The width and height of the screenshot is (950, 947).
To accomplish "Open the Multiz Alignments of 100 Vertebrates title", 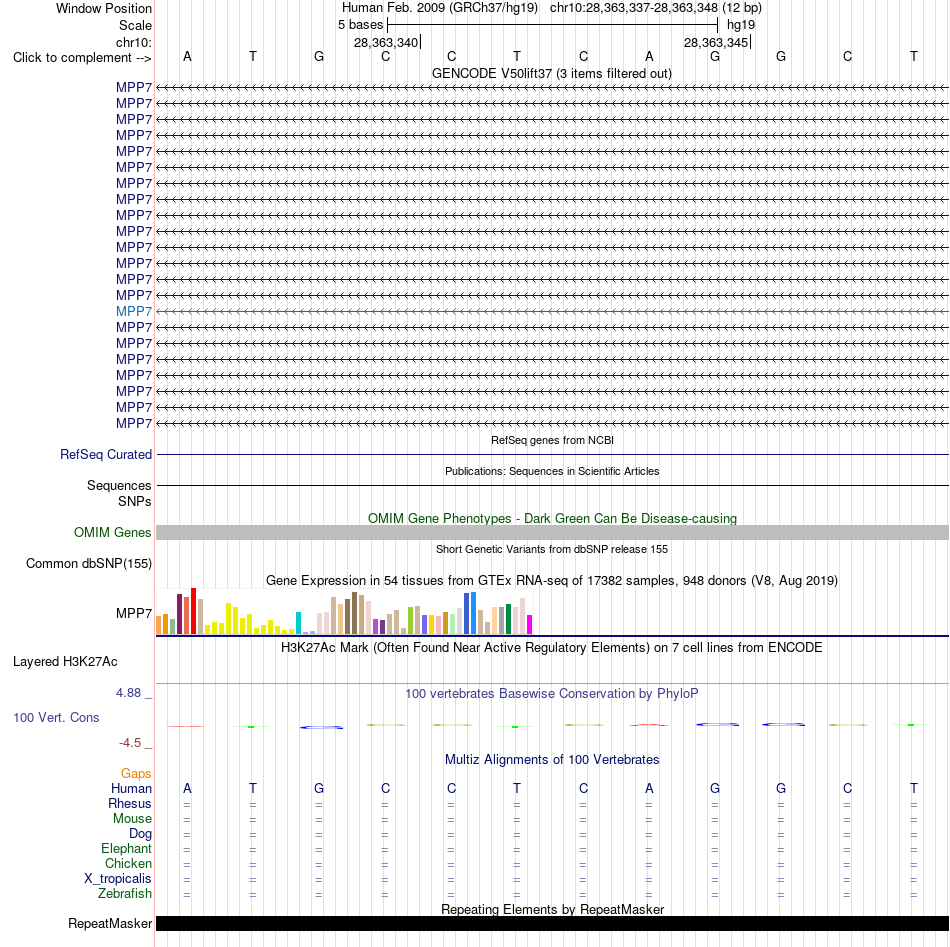I will tap(552, 760).
